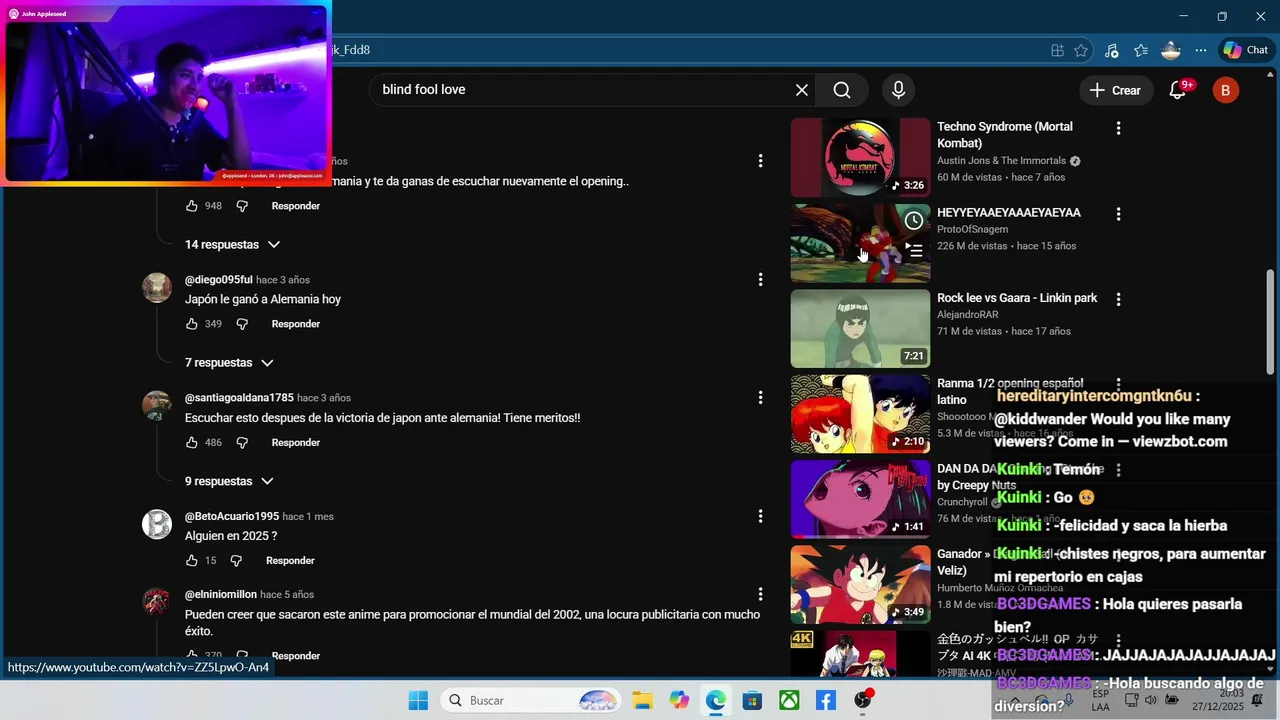Dislike the comment with 948 likes
The height and width of the screenshot is (720, 1280).
click(x=242, y=206)
